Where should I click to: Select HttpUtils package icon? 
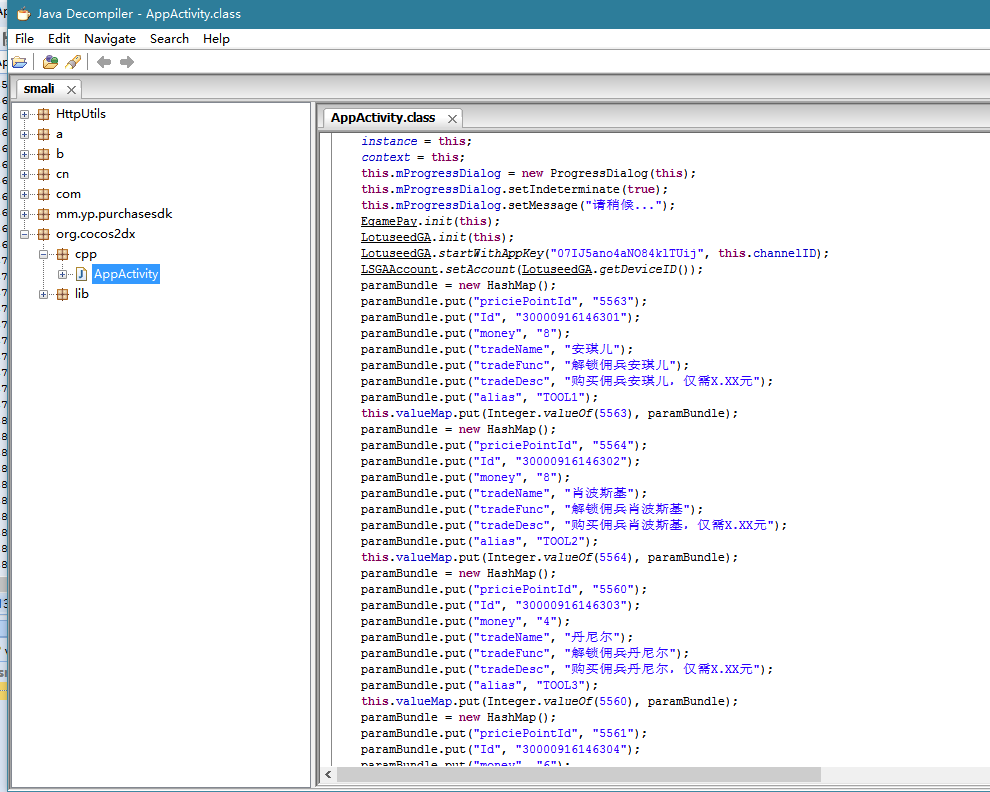coord(44,114)
